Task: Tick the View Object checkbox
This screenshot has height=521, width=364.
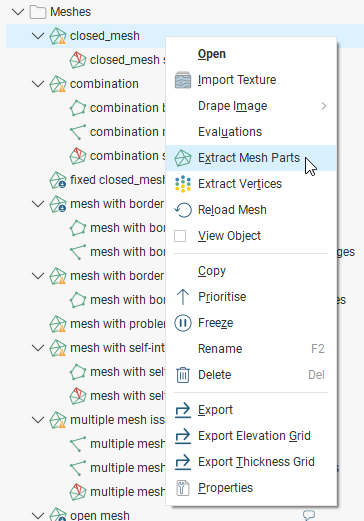Action: (180, 236)
